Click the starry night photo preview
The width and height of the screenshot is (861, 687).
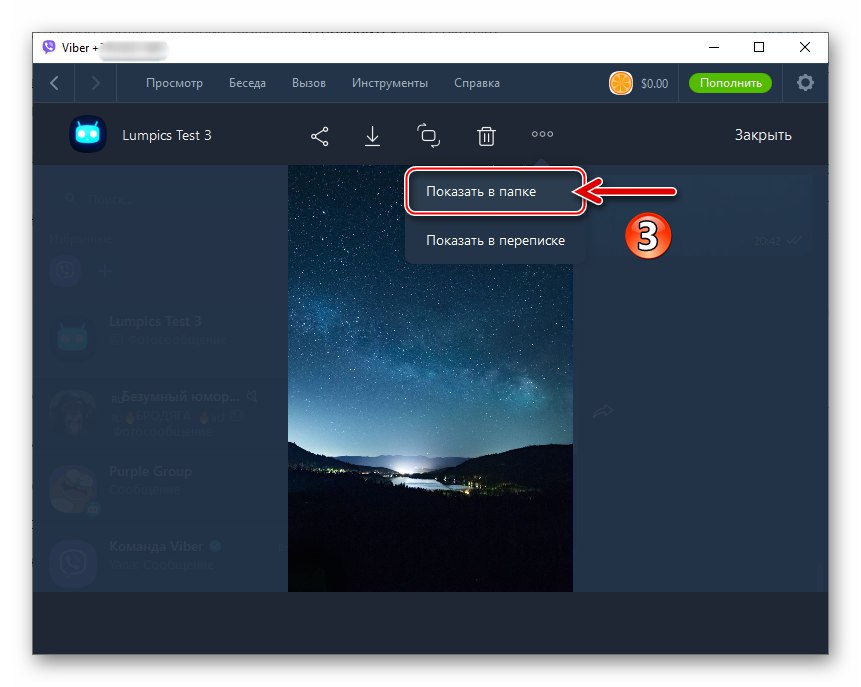tap(430, 378)
